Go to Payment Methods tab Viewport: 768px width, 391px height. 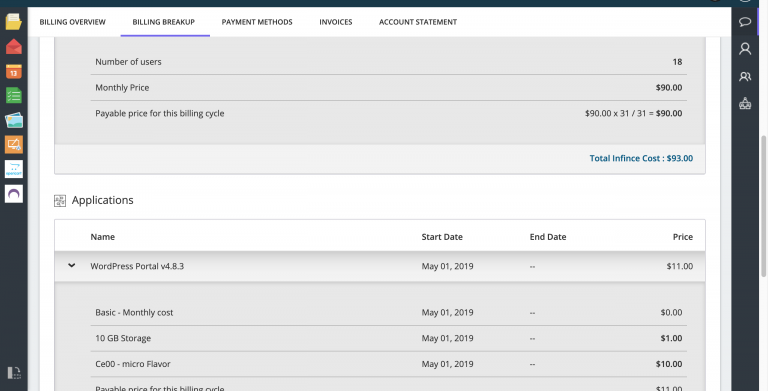click(x=257, y=22)
